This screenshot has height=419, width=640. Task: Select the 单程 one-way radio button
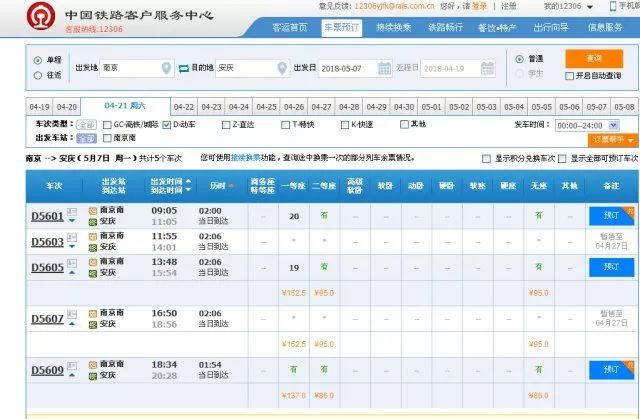38,60
